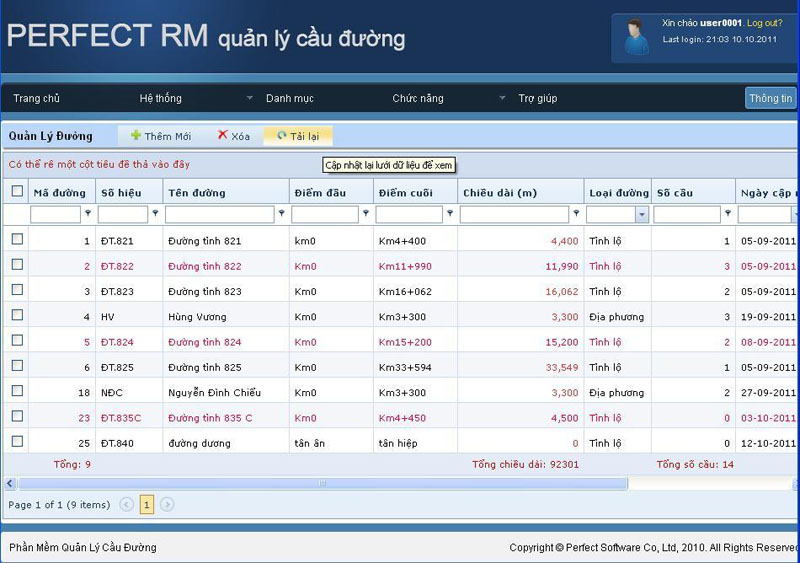Go to previous page arrow in pager
This screenshot has width=800, height=563.
coord(127,504)
